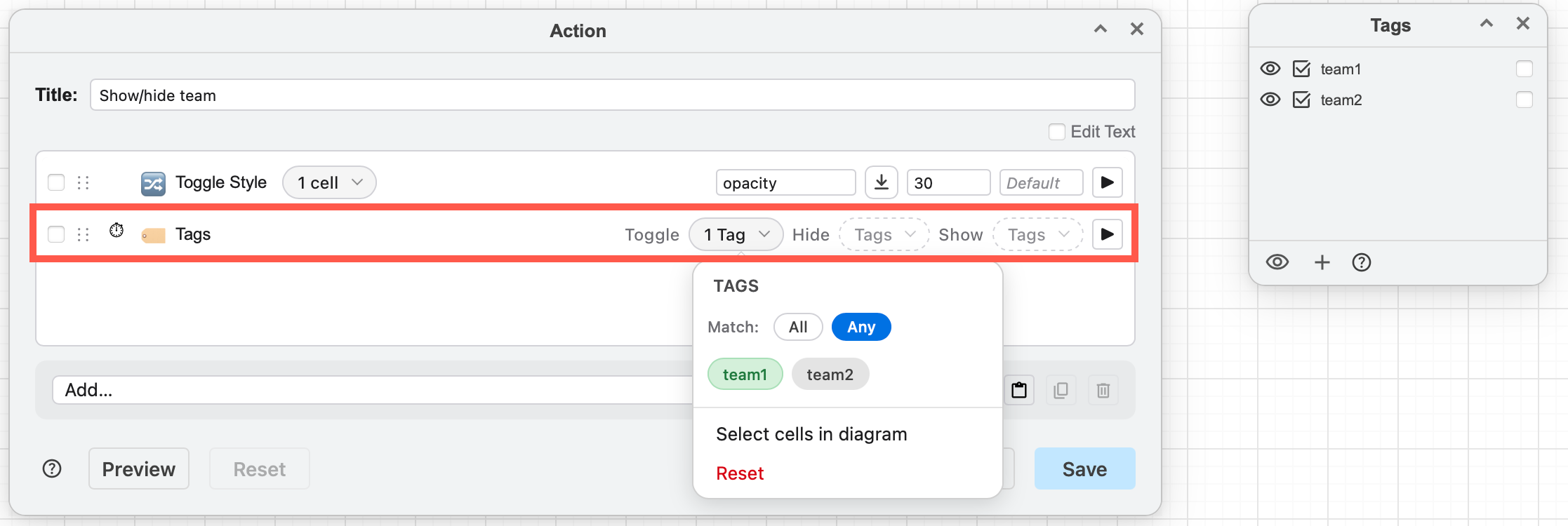The image size is (1568, 526).
Task: Click the timer icon in the Tags row
Action: [x=117, y=230]
